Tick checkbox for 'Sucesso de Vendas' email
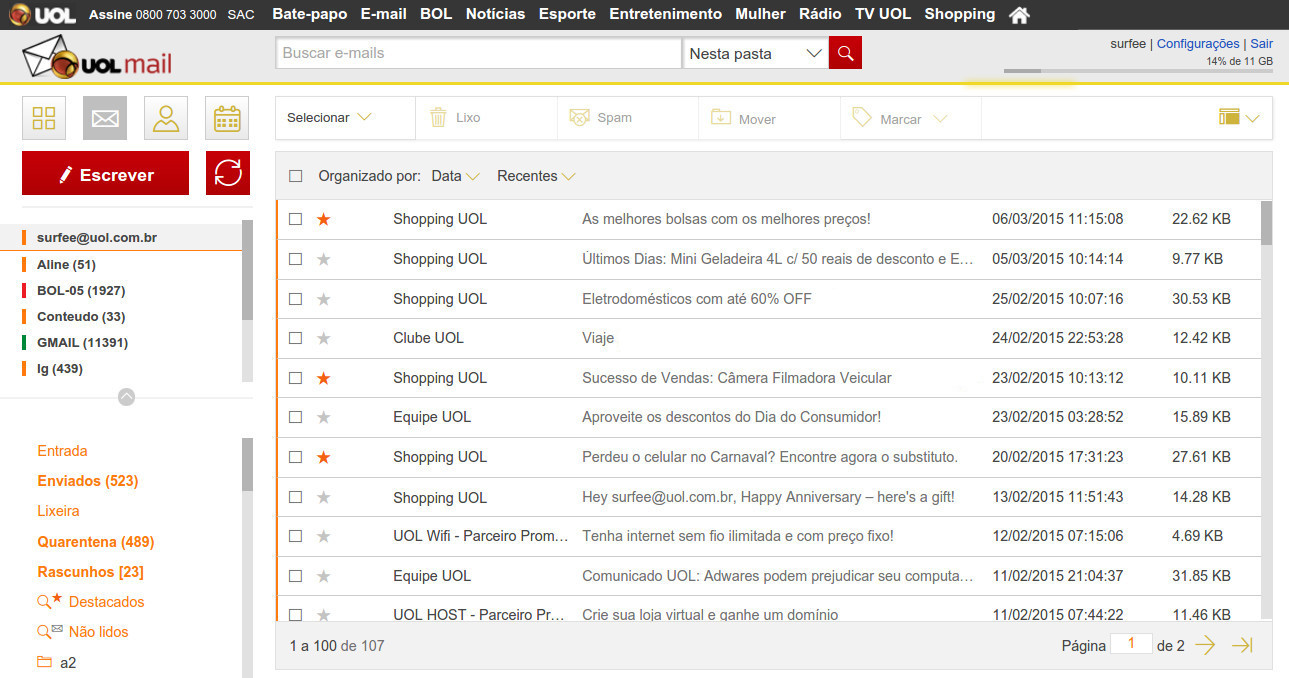Viewport: 1289px width, 678px height. click(295, 378)
